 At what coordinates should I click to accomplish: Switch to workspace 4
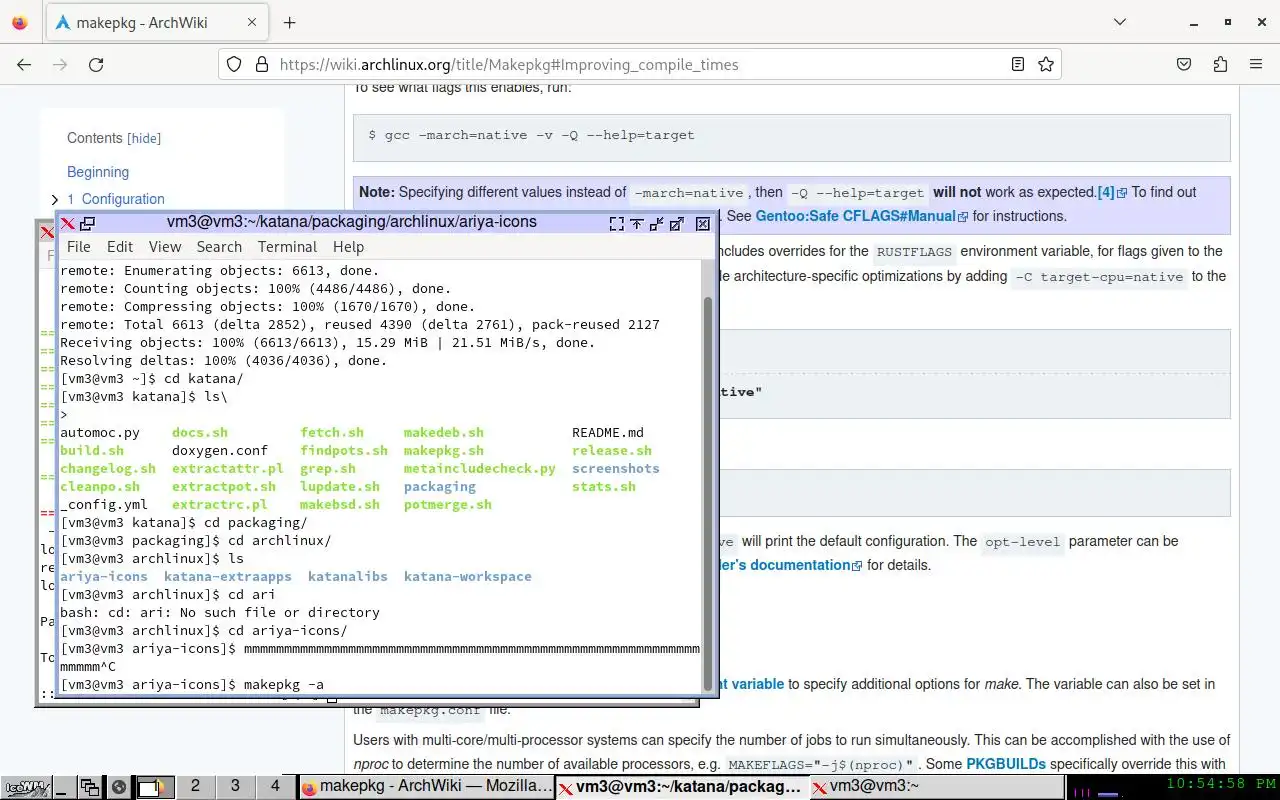coord(275,787)
